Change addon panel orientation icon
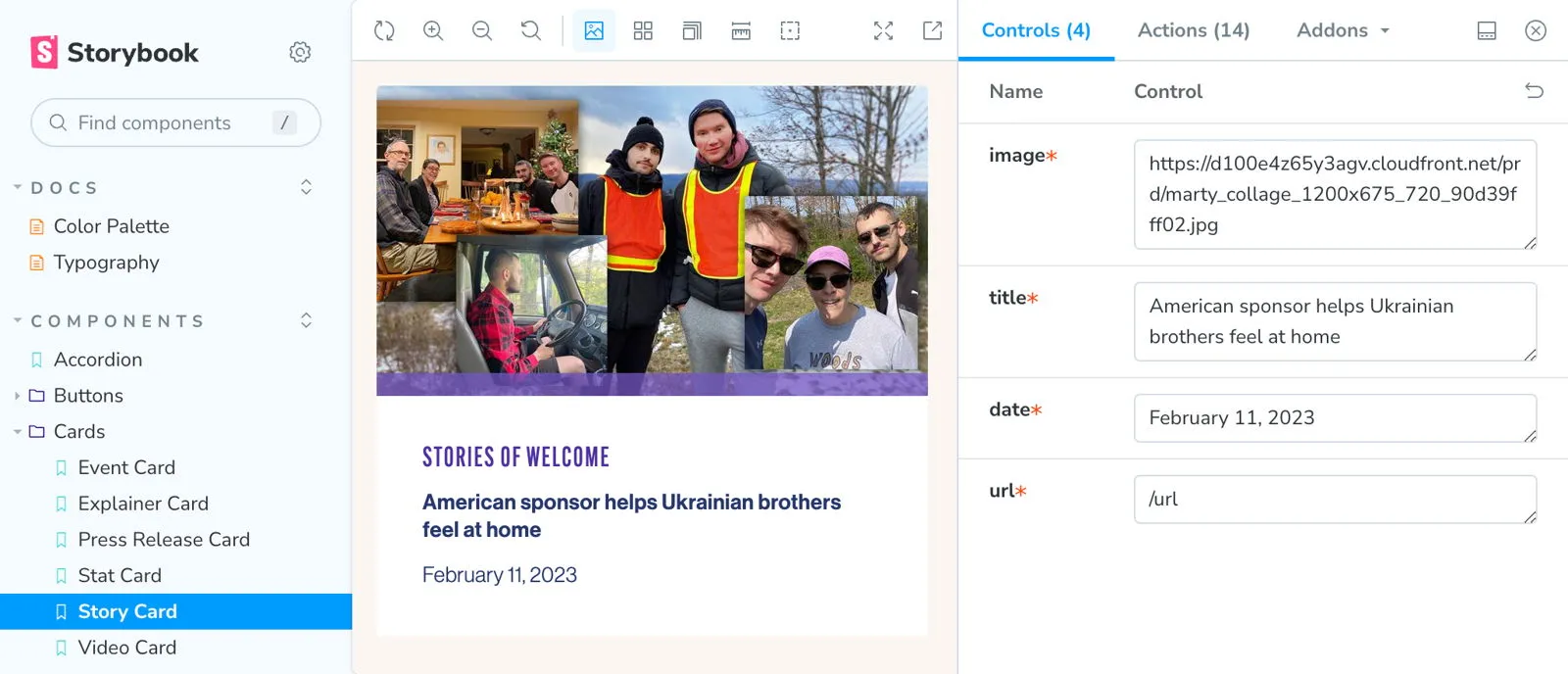 (1487, 30)
